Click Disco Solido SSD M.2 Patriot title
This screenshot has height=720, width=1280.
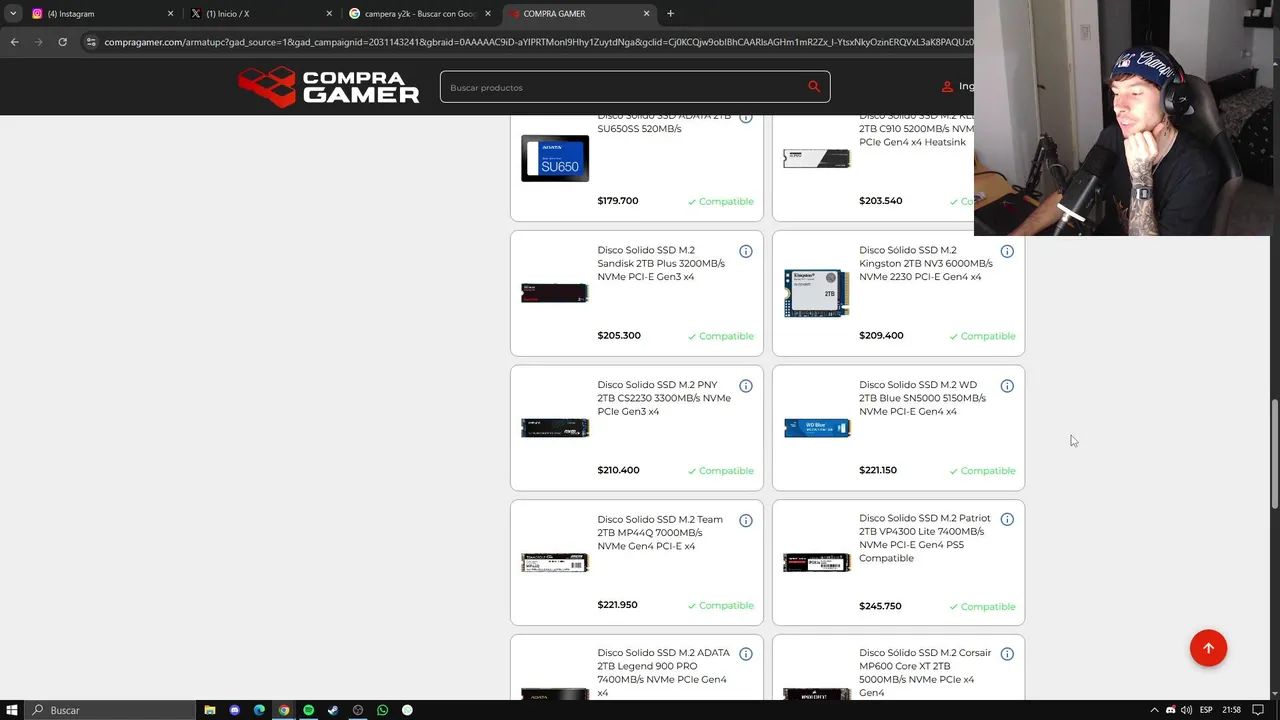[925, 538]
